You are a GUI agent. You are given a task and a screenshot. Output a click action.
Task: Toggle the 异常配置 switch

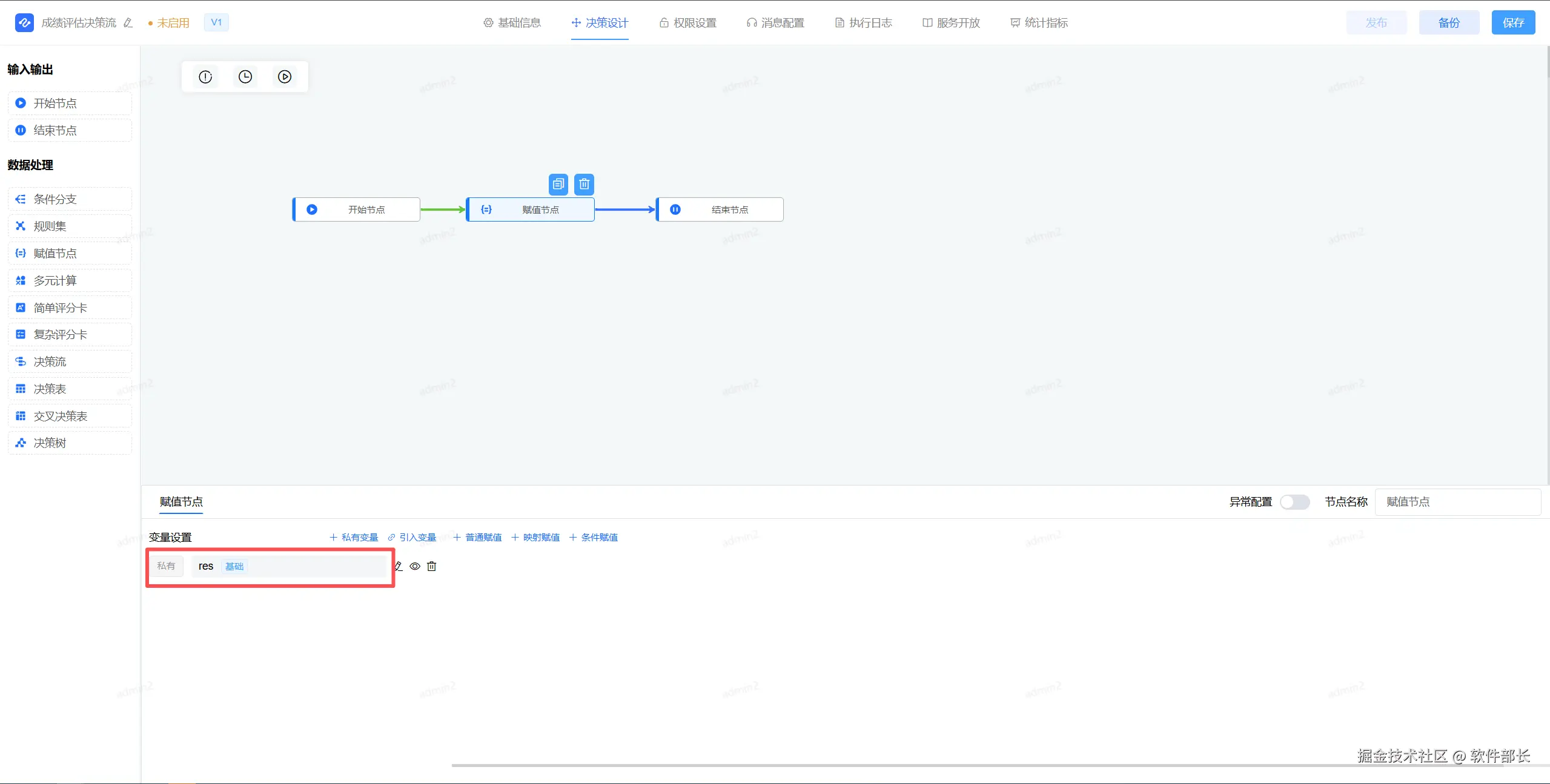[x=1294, y=502]
